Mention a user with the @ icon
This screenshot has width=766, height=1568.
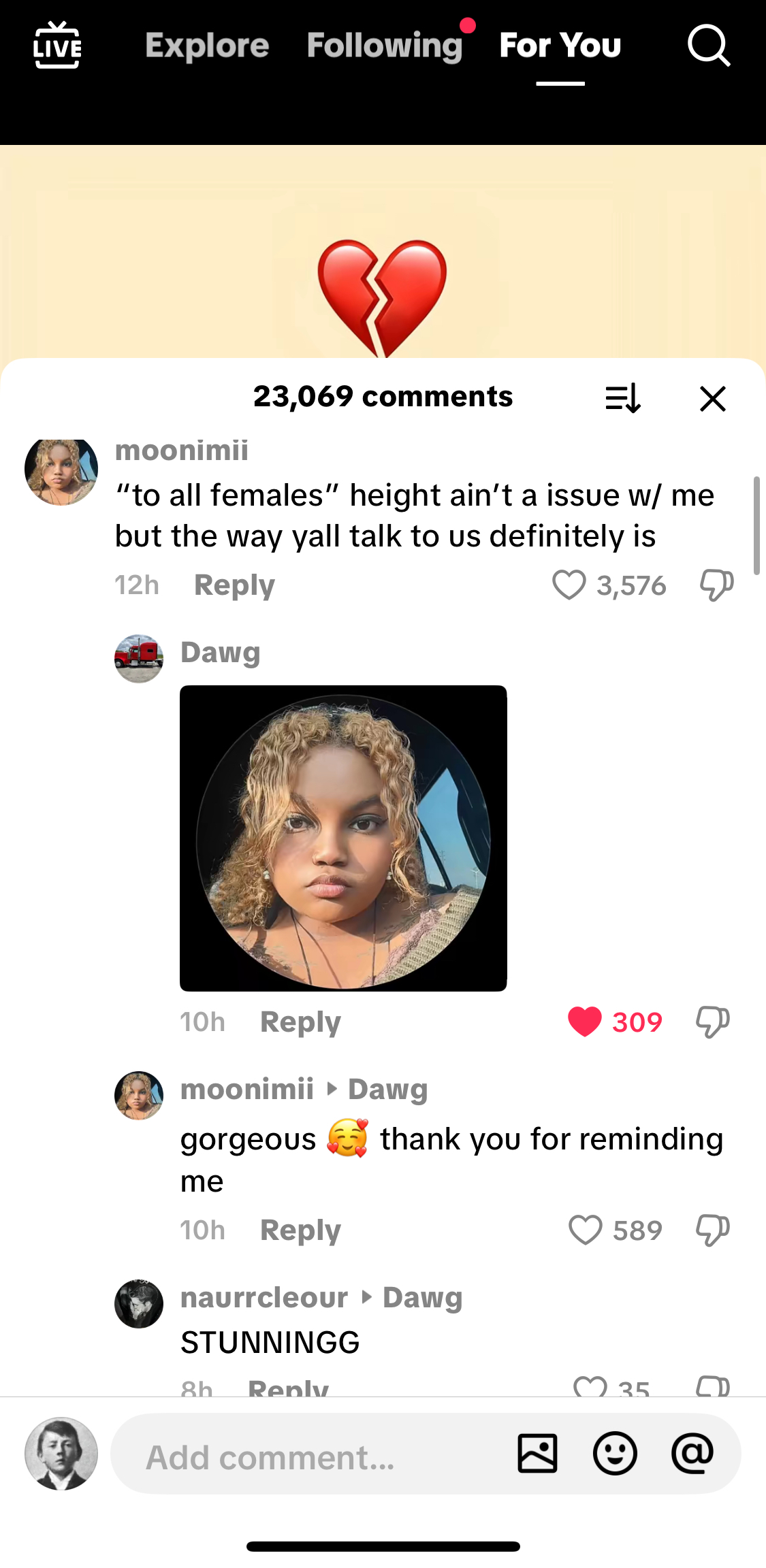pos(692,1453)
